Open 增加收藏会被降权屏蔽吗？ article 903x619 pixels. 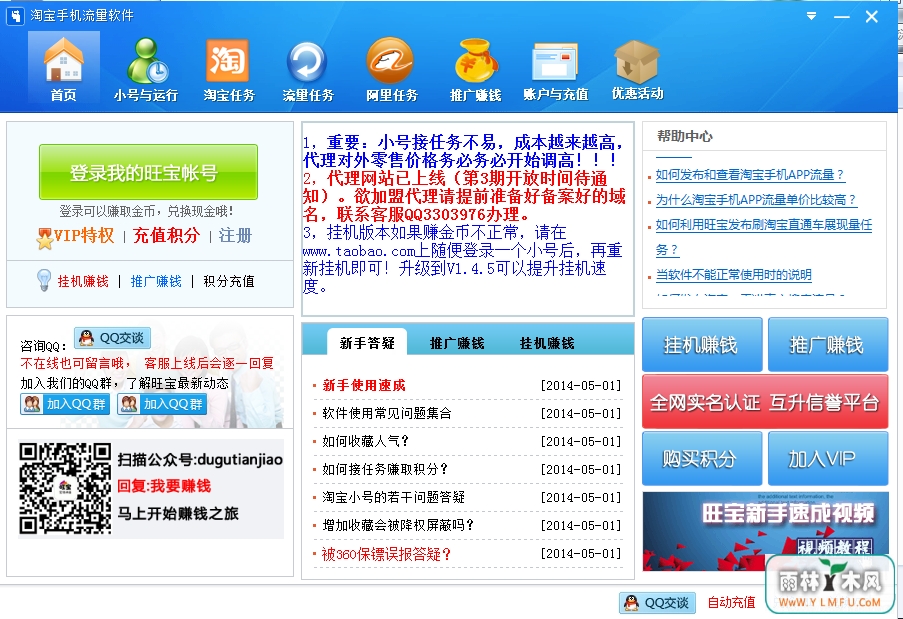tap(398, 525)
